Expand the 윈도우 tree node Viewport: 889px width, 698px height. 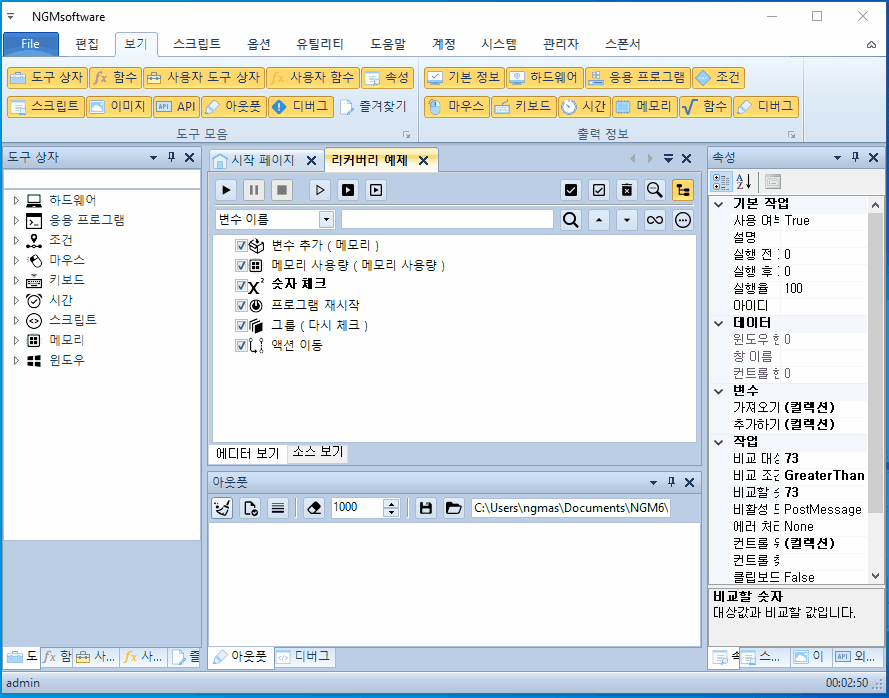[x=16, y=360]
